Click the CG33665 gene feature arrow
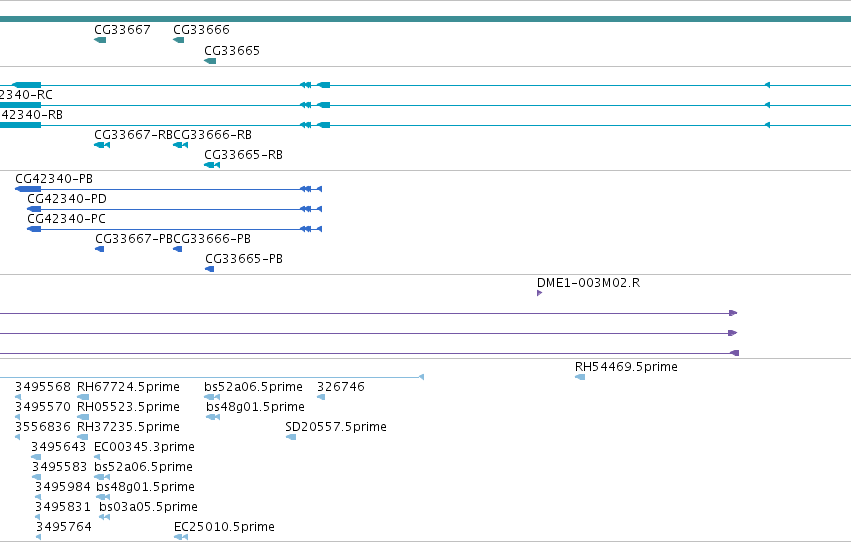This screenshot has width=851, height=542. (210, 61)
